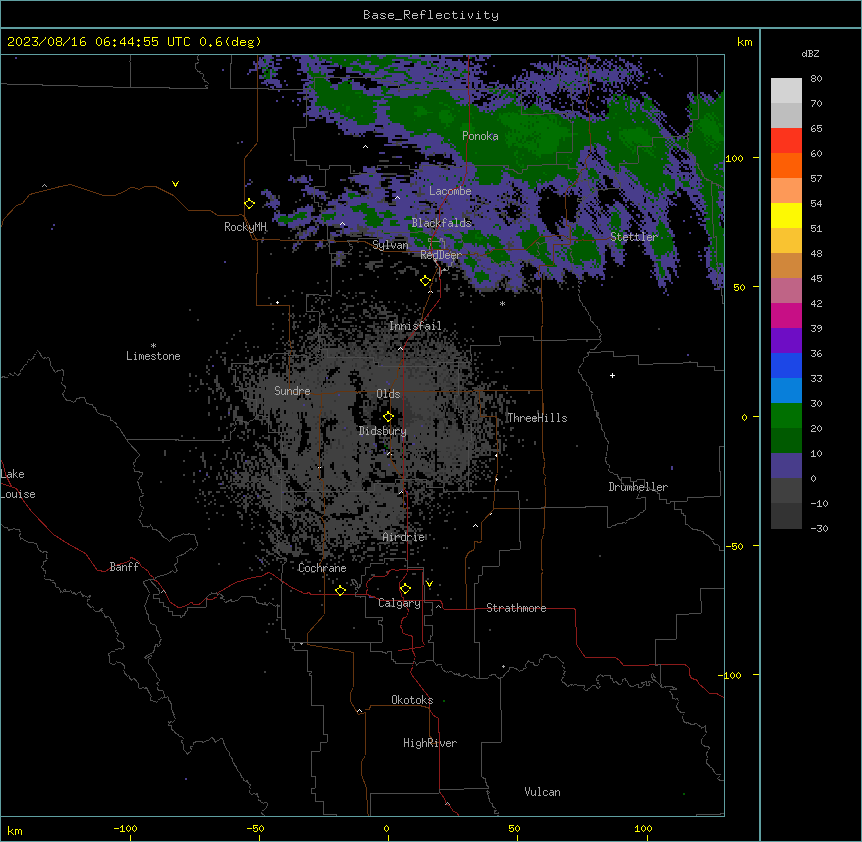Pick the blue 36 dBZ legend swatch
Screen dimensions: 862x842
coord(786,365)
